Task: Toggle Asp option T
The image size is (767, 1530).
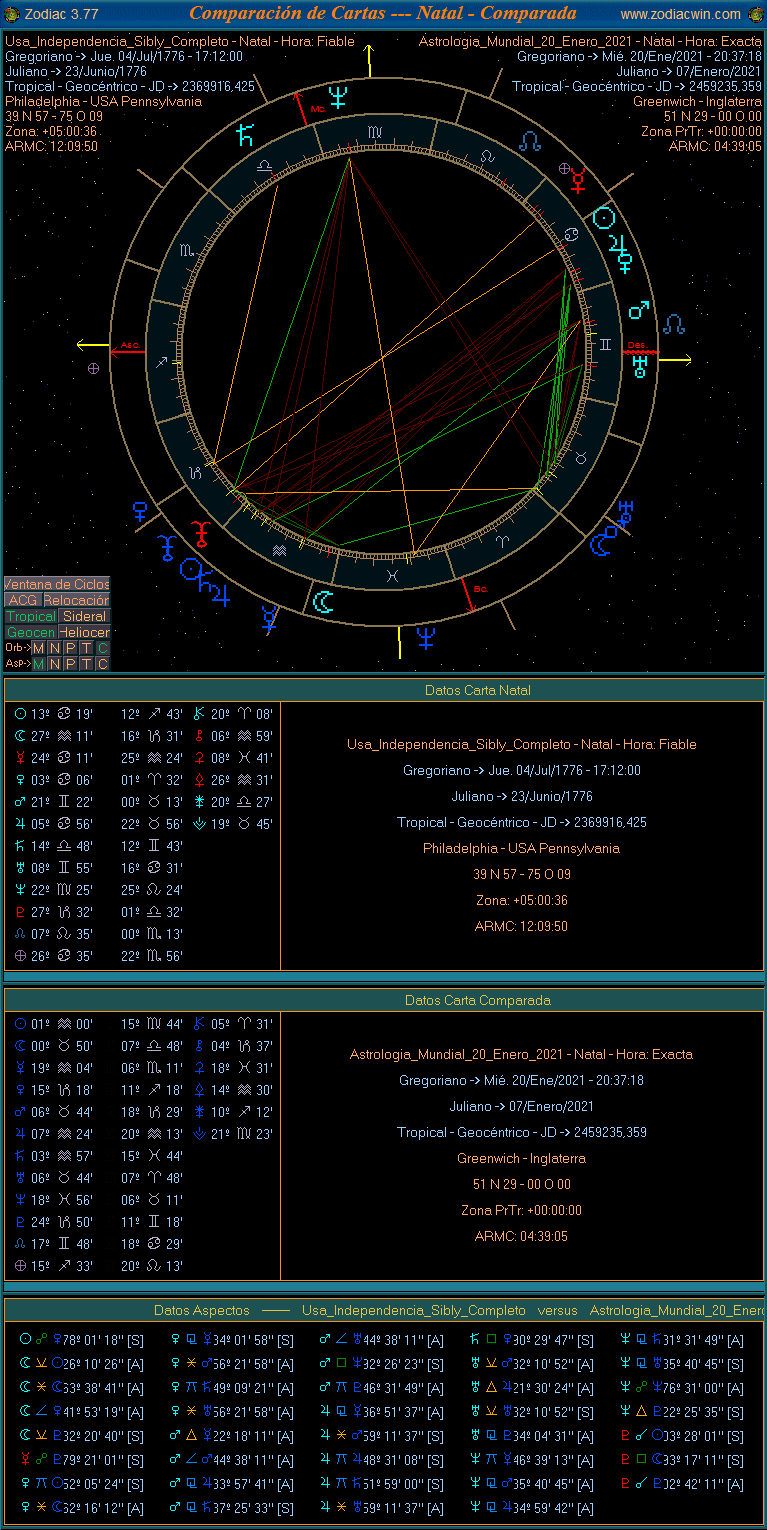Action: point(86,664)
